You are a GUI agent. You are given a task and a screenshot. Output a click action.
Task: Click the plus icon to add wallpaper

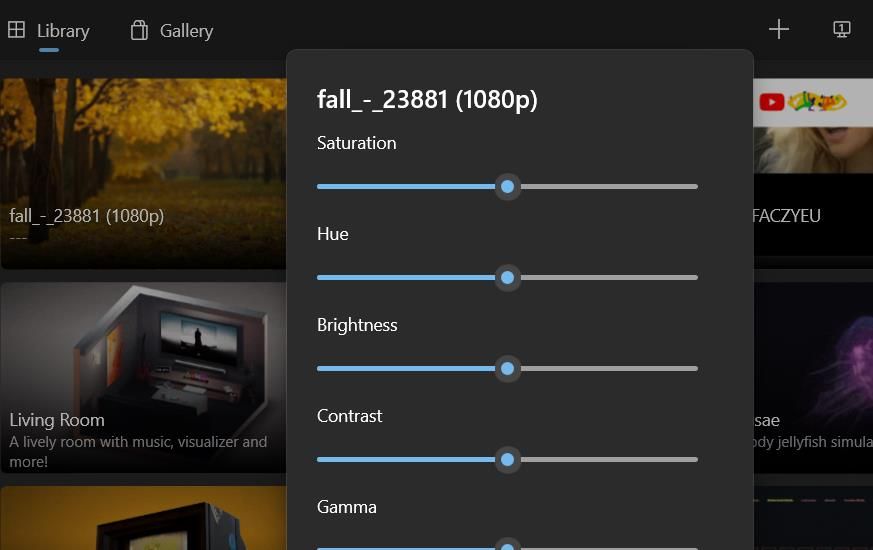tap(779, 29)
